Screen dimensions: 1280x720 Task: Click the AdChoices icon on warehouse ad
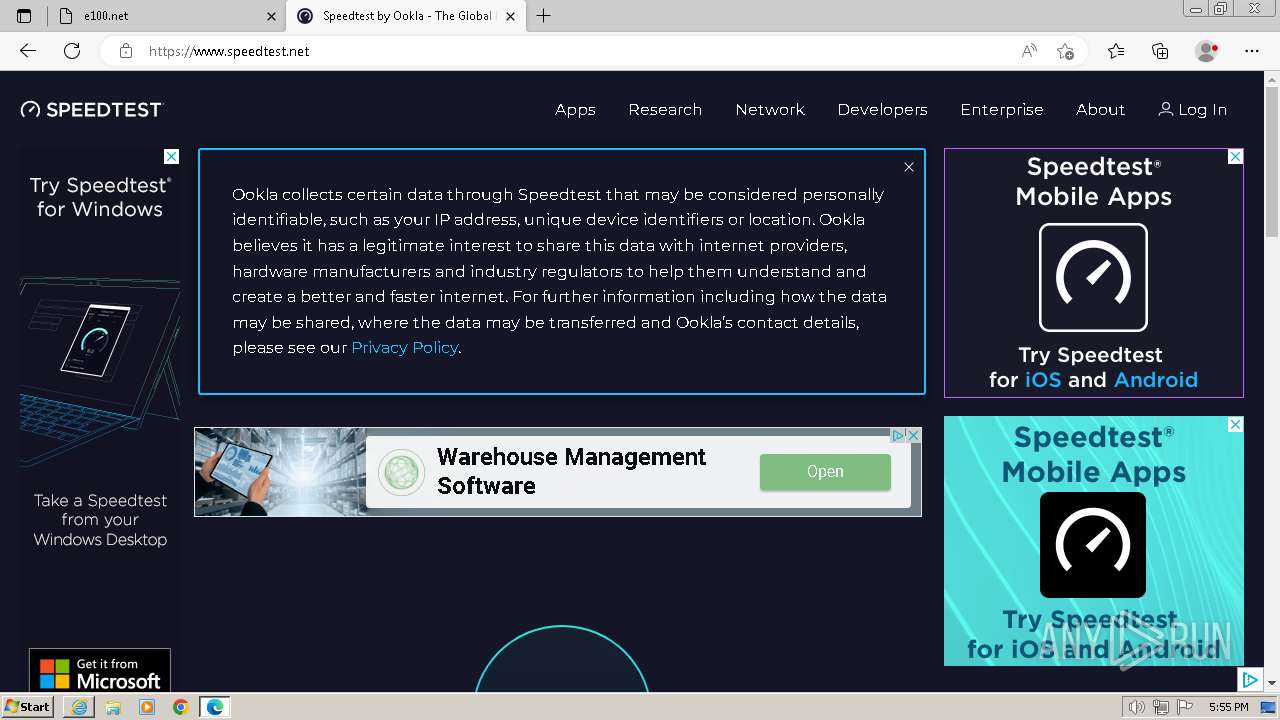point(898,435)
